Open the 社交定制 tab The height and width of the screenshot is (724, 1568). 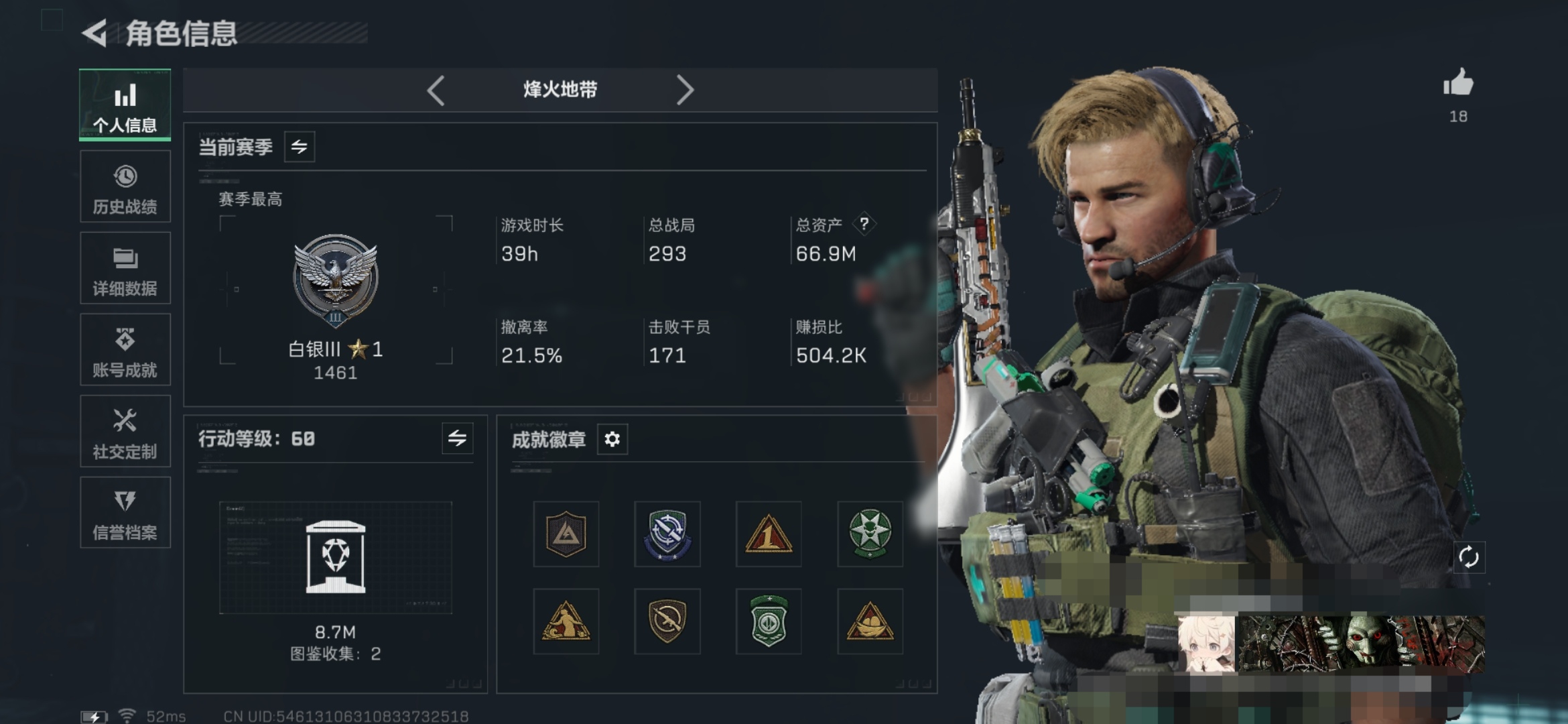[x=125, y=431]
